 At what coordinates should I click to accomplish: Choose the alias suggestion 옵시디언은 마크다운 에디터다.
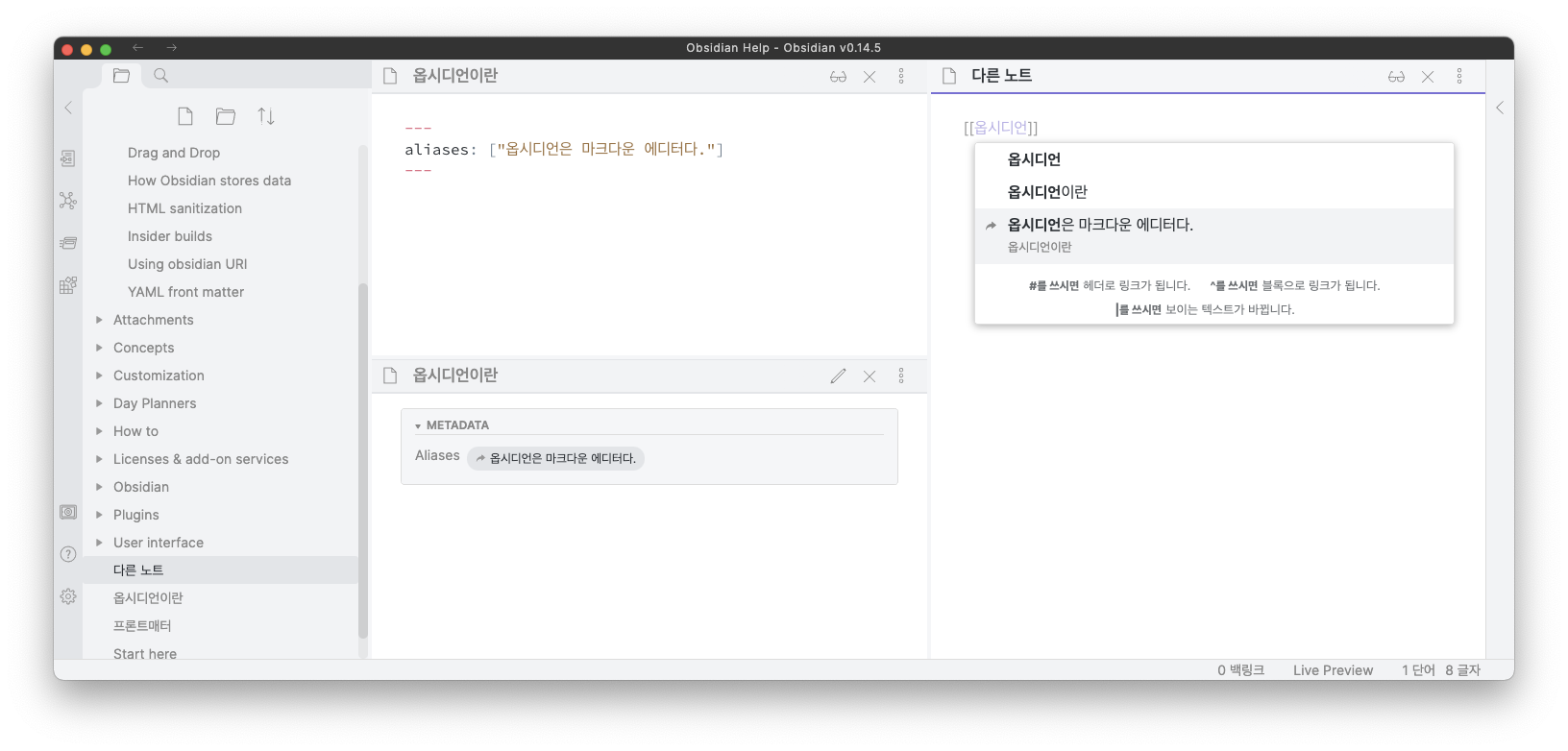[x=1213, y=236]
